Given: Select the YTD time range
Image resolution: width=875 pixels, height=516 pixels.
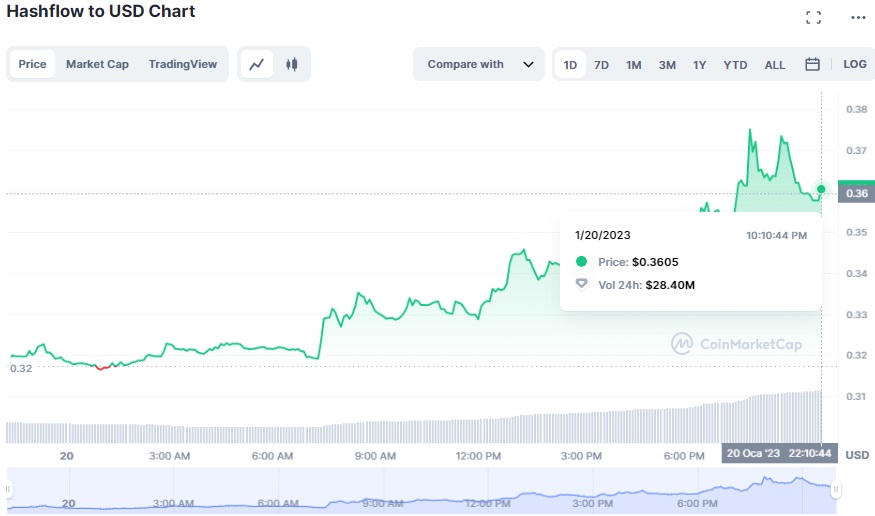Looking at the screenshot, I should (735, 65).
